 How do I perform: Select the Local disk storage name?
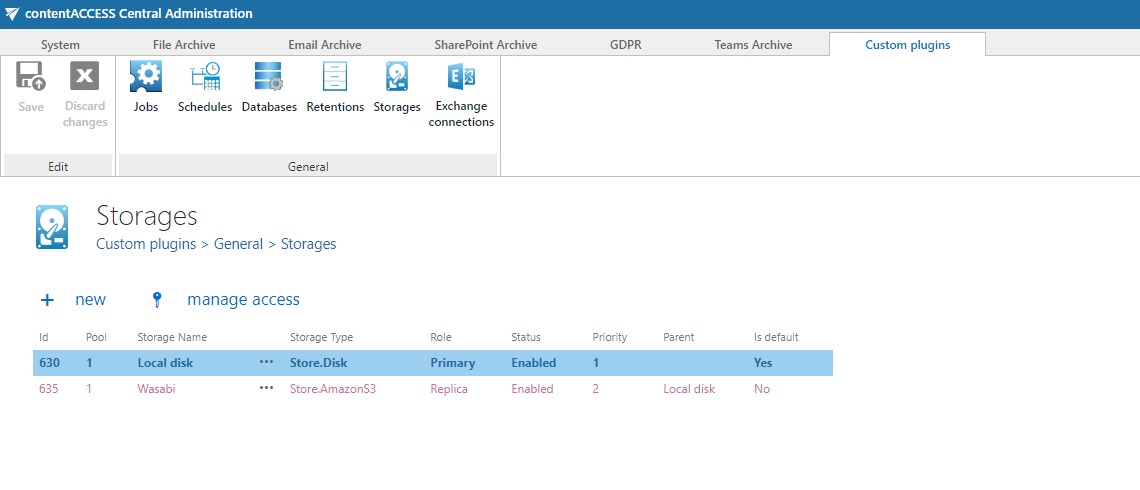coord(165,363)
